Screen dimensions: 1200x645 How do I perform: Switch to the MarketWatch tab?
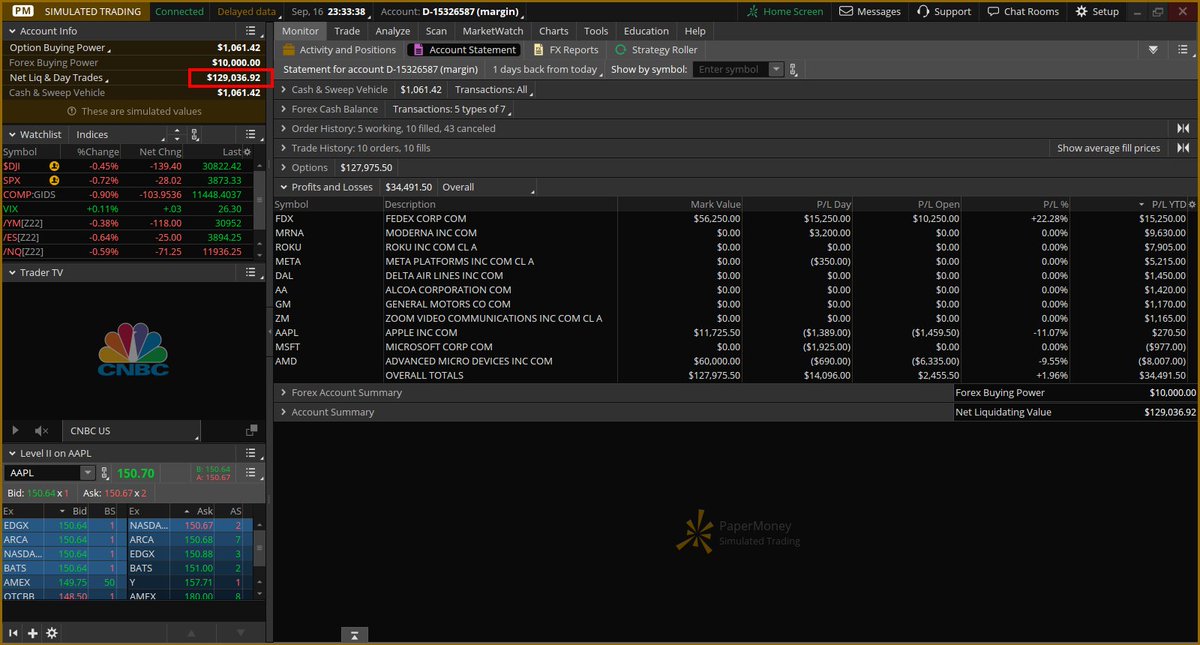[493, 31]
